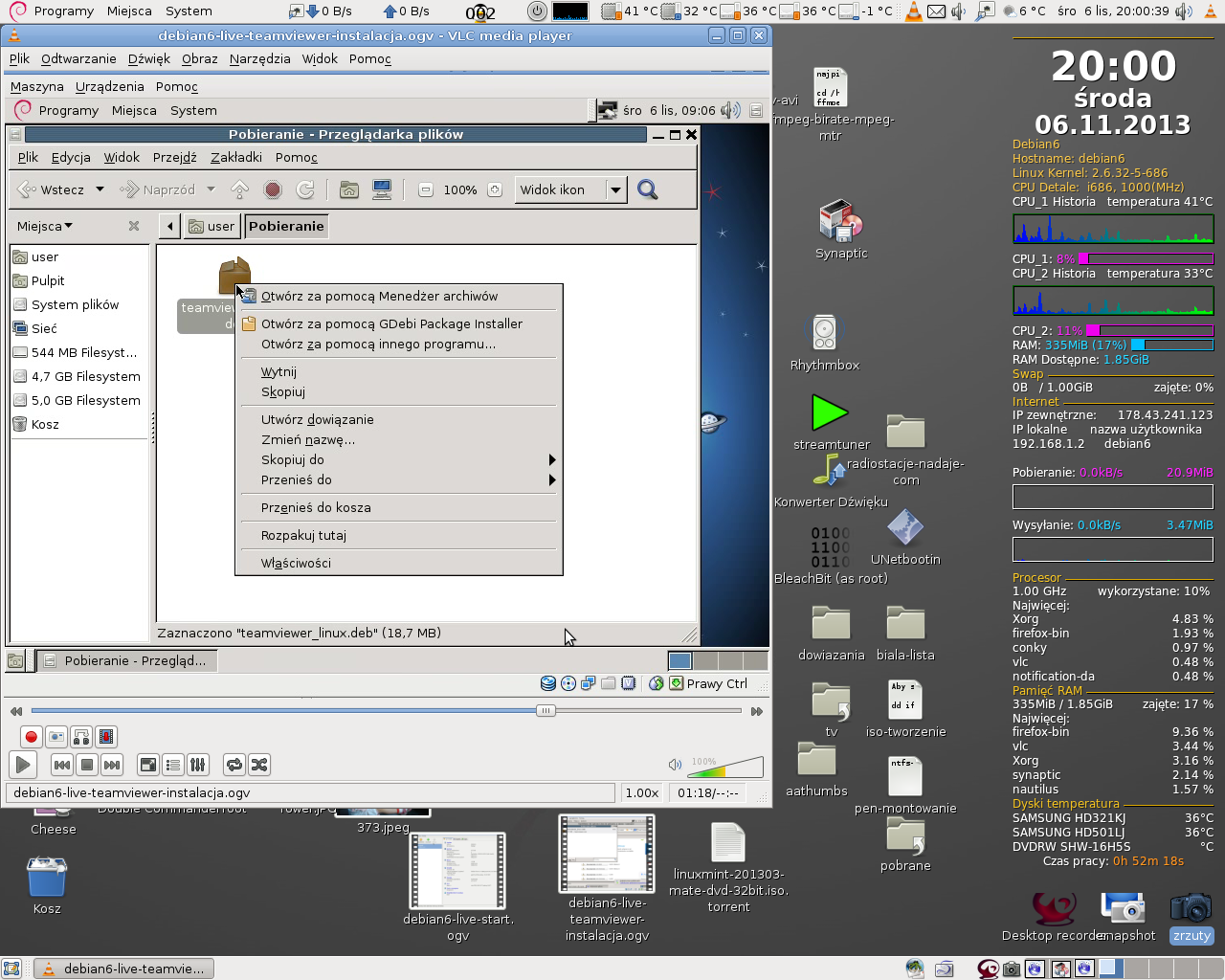1225x980 pixels.
Task: Open Rhythmbox desktop icon
Action: point(825,342)
